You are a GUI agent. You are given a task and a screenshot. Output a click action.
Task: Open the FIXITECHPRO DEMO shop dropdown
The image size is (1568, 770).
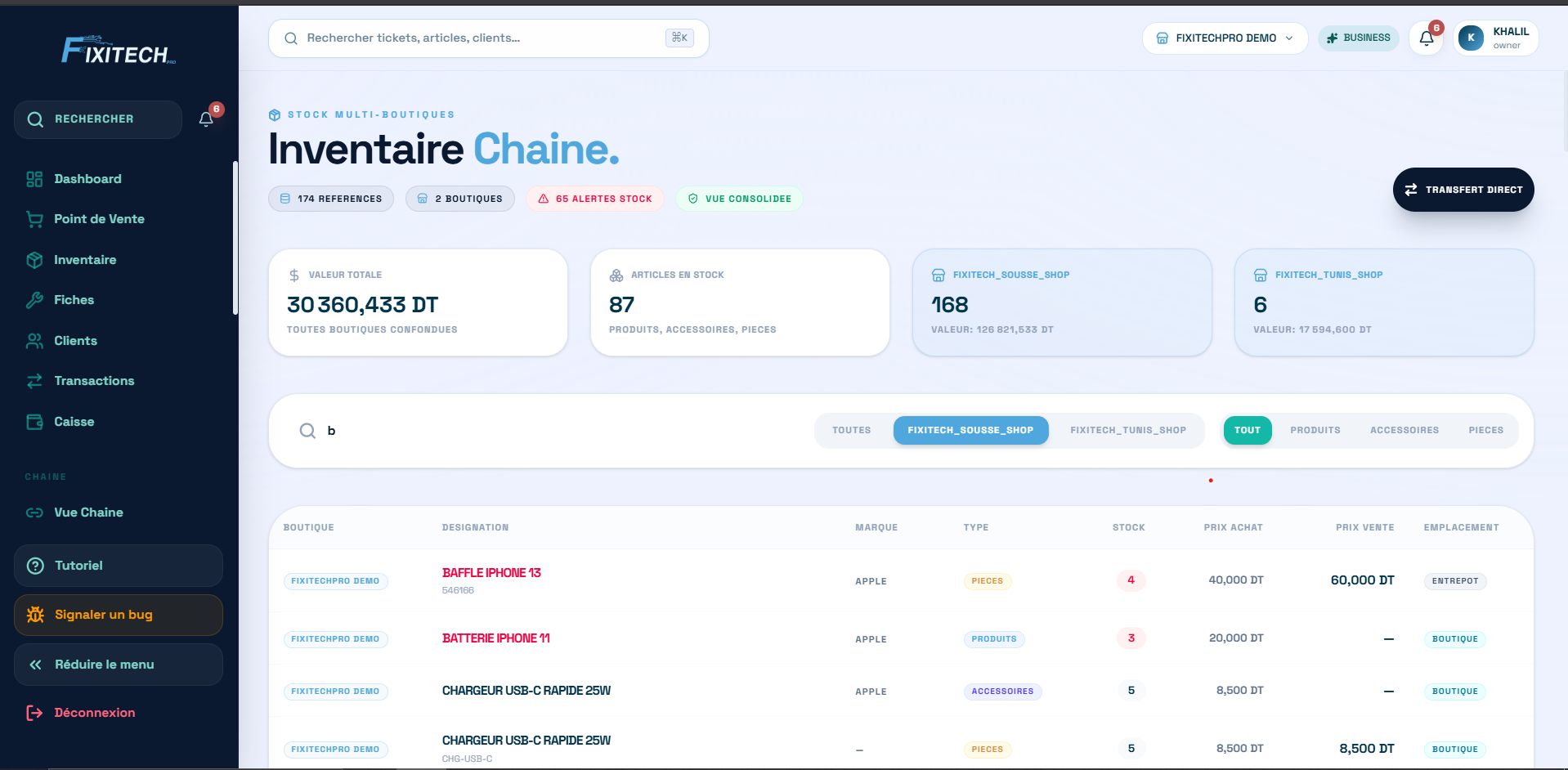(x=1225, y=38)
